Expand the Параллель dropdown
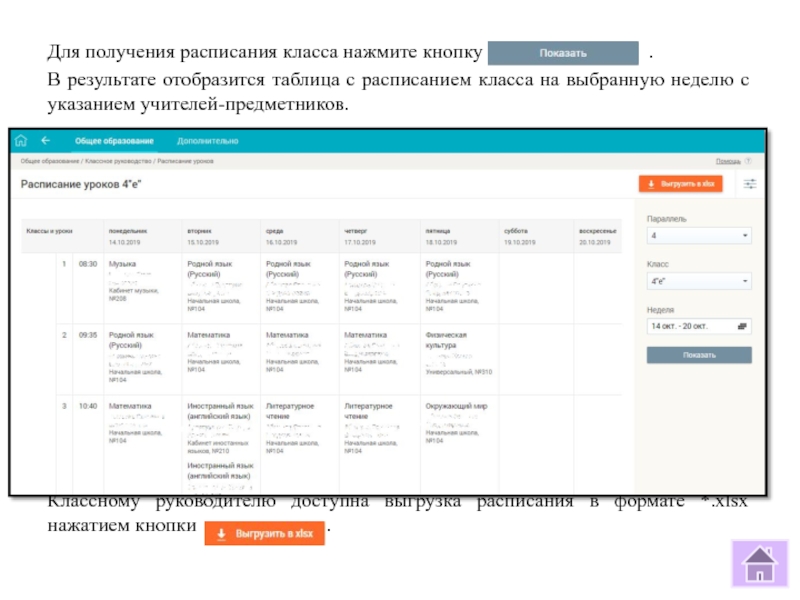The width and height of the screenshot is (800, 600). 699,236
